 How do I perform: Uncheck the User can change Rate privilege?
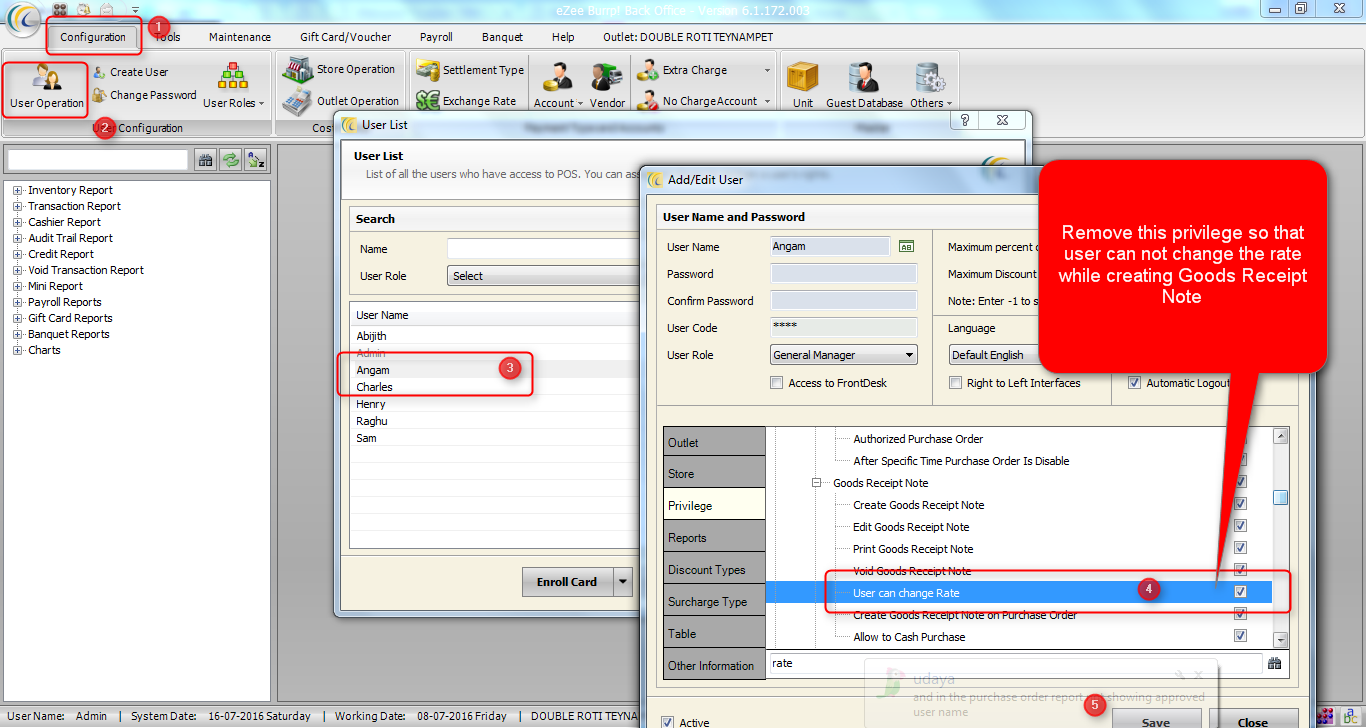1241,593
